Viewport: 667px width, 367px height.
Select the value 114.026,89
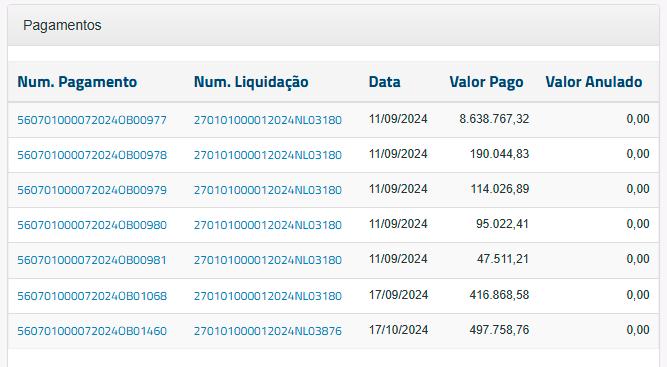click(x=500, y=188)
